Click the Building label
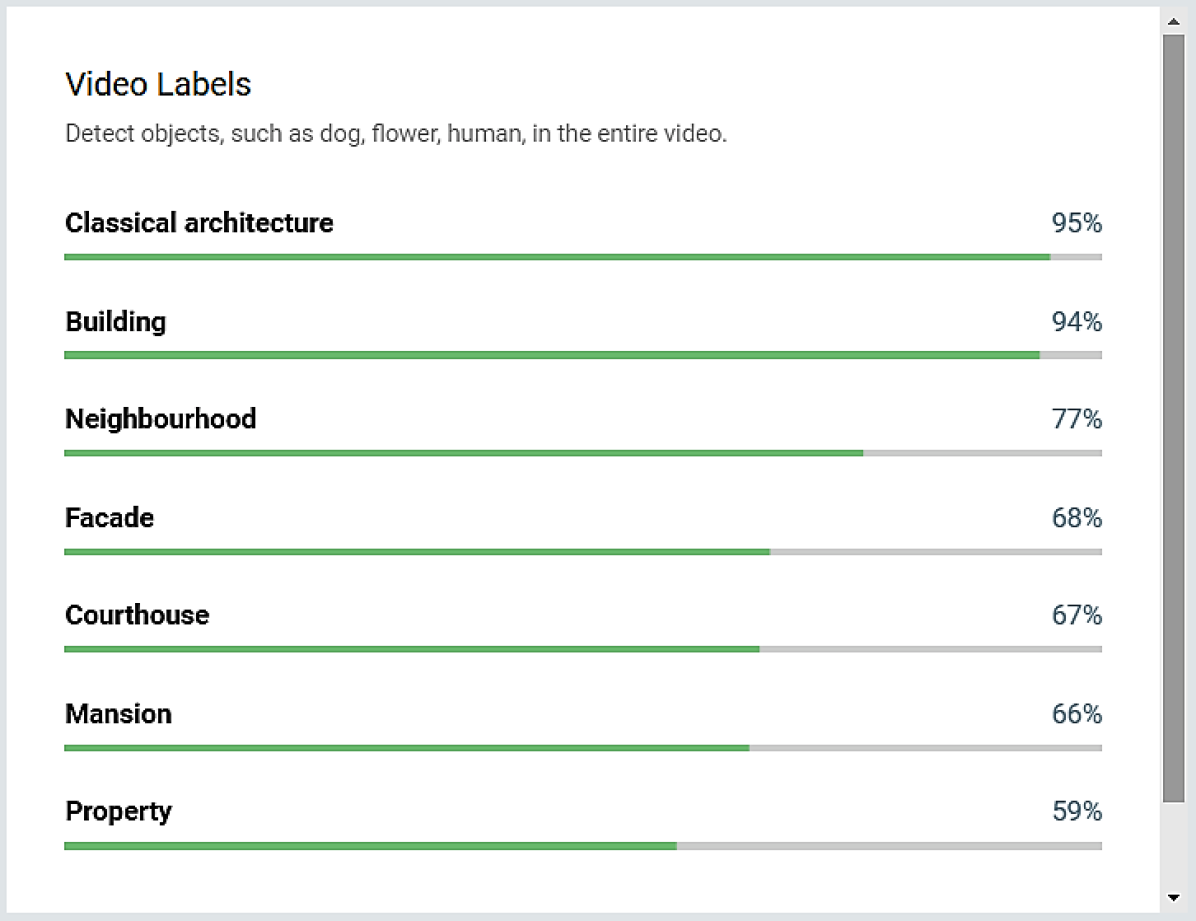 (116, 322)
